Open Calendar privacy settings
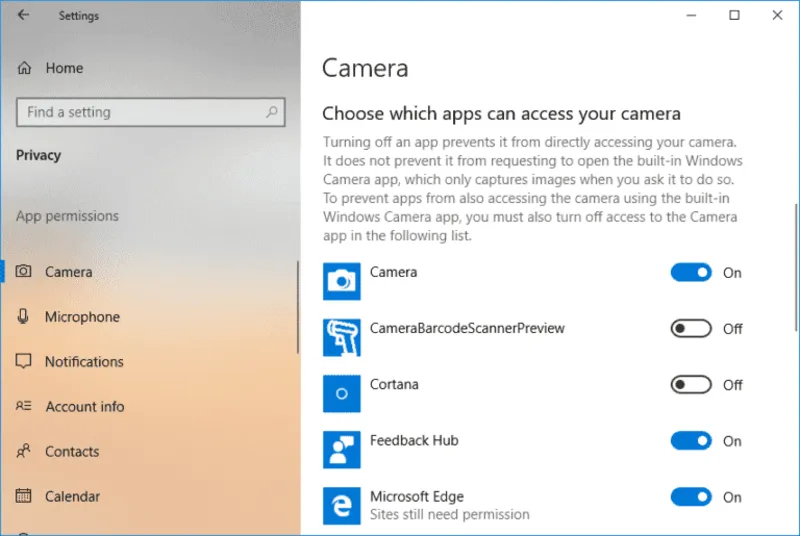Viewport: 800px width, 536px height. click(x=72, y=497)
